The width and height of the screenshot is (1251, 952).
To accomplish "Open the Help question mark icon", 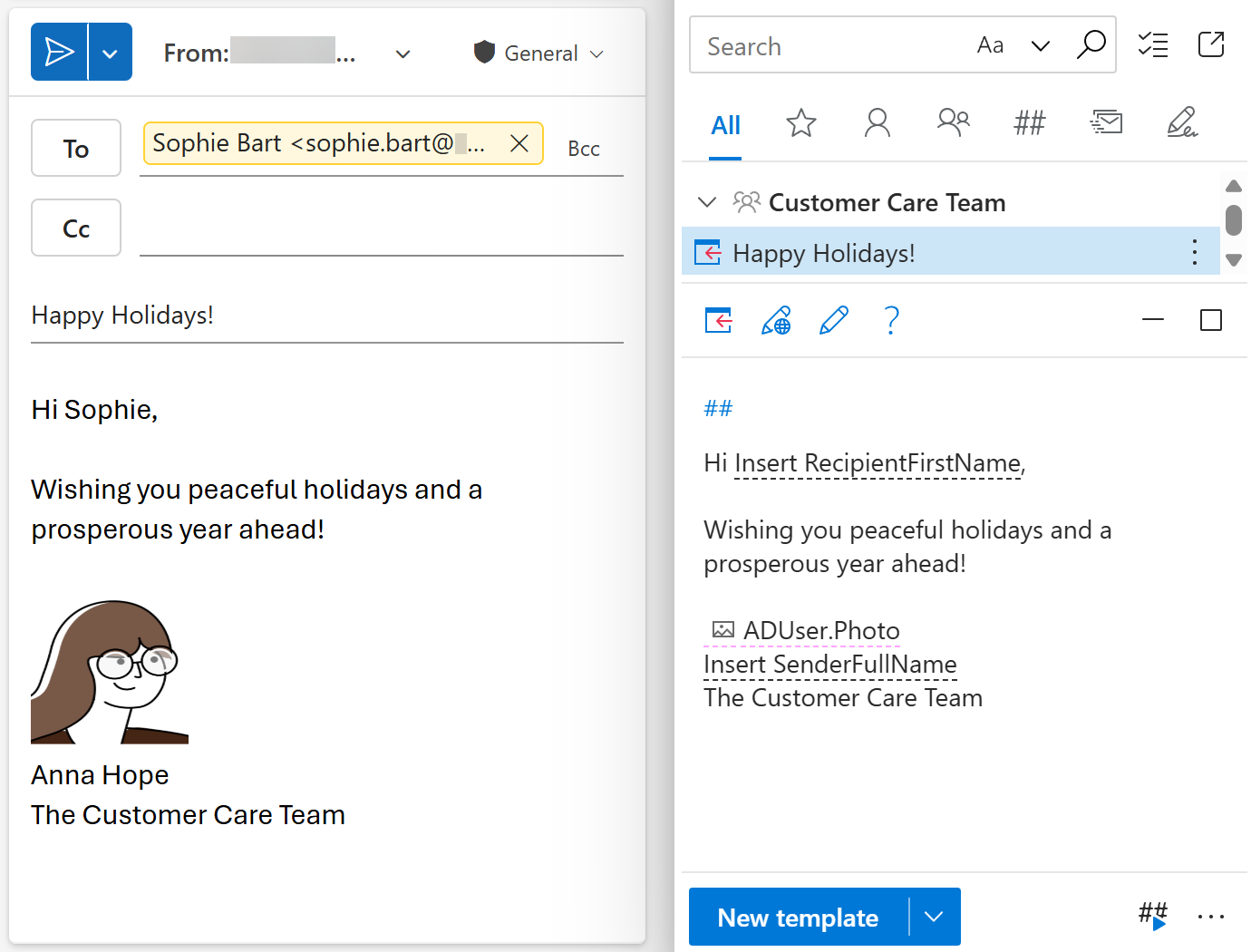I will click(891, 320).
